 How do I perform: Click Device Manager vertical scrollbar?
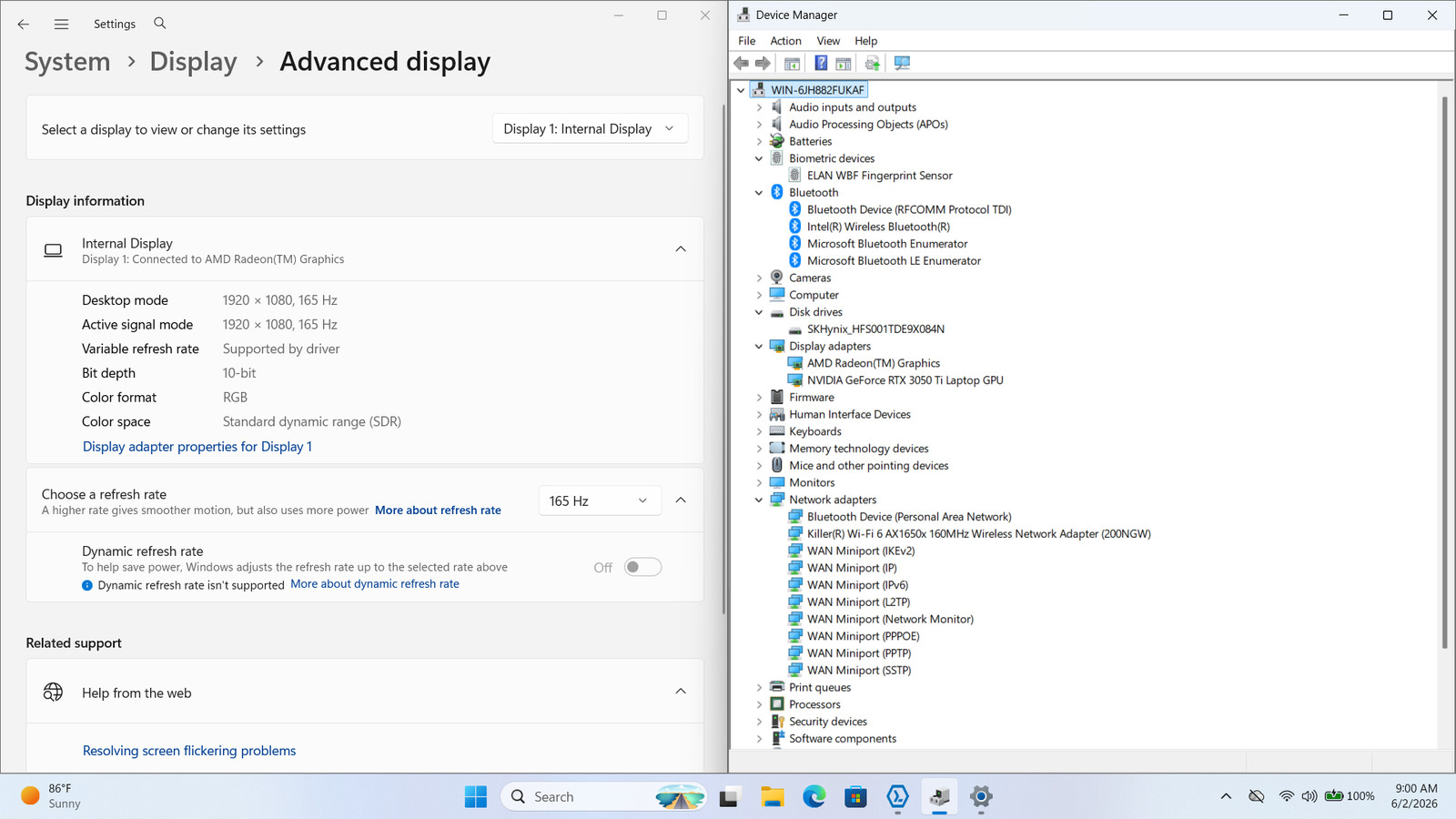(1444, 371)
